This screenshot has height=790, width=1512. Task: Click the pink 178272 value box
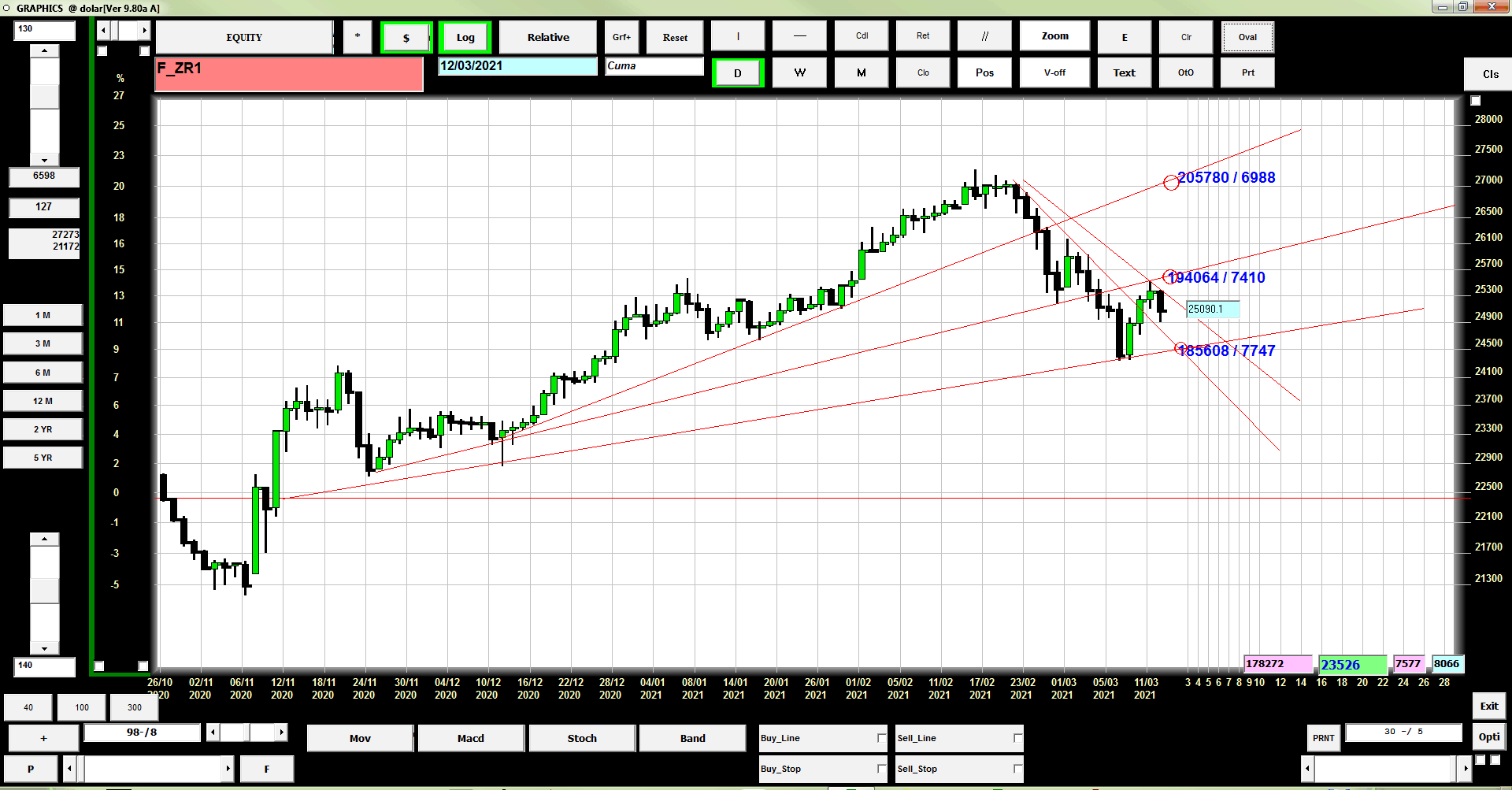pos(1278,664)
